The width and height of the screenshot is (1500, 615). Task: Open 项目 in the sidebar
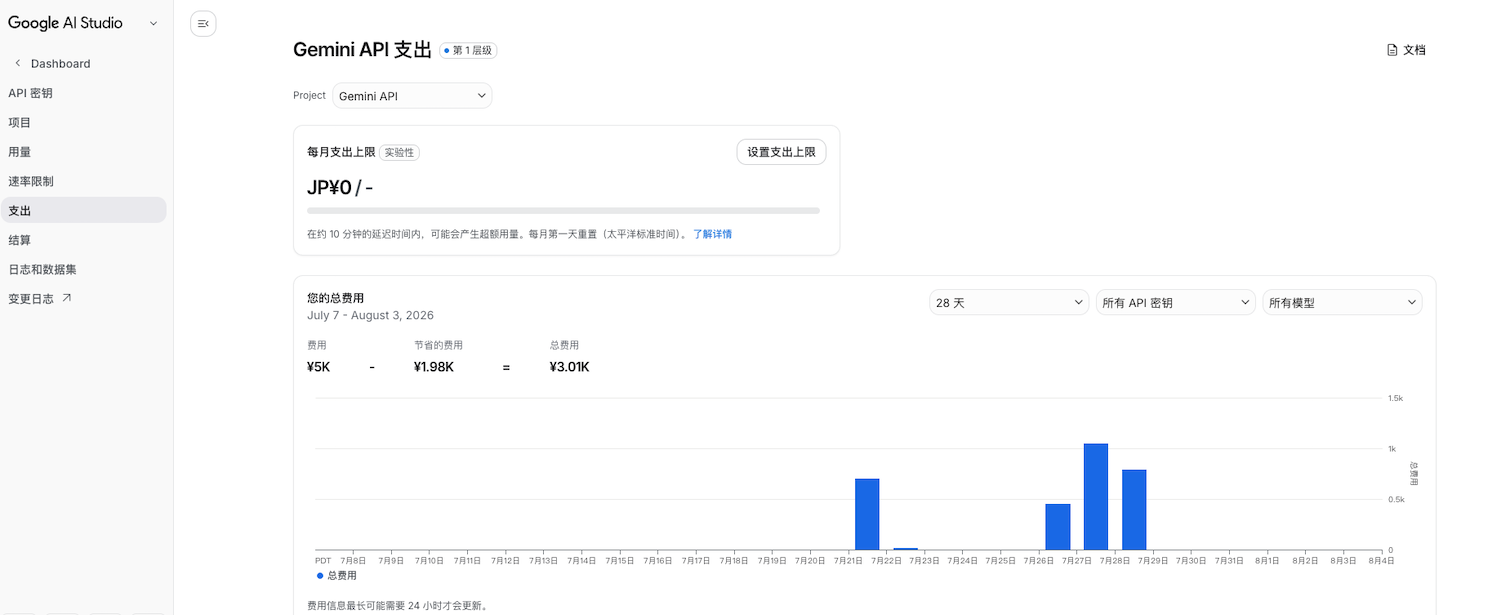pos(83,122)
